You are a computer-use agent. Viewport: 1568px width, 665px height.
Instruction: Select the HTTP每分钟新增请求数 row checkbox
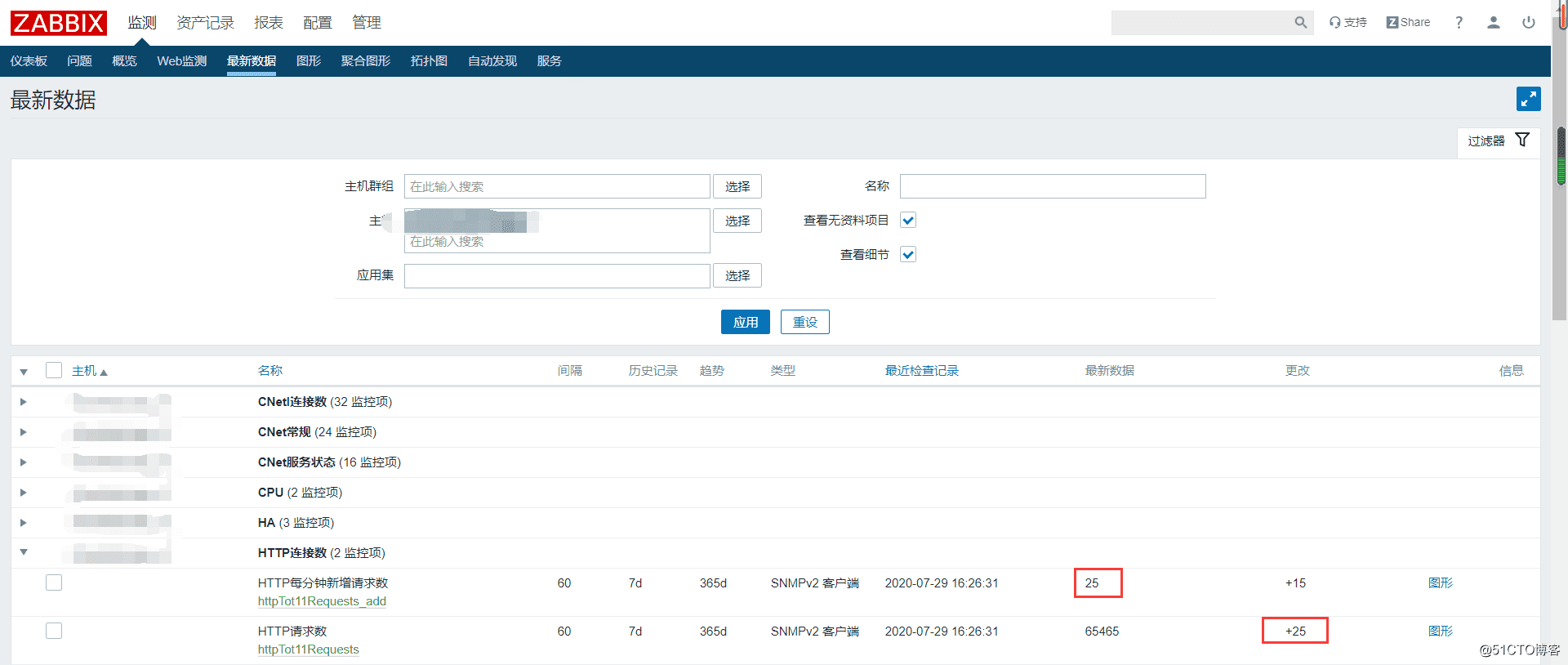click(x=54, y=582)
